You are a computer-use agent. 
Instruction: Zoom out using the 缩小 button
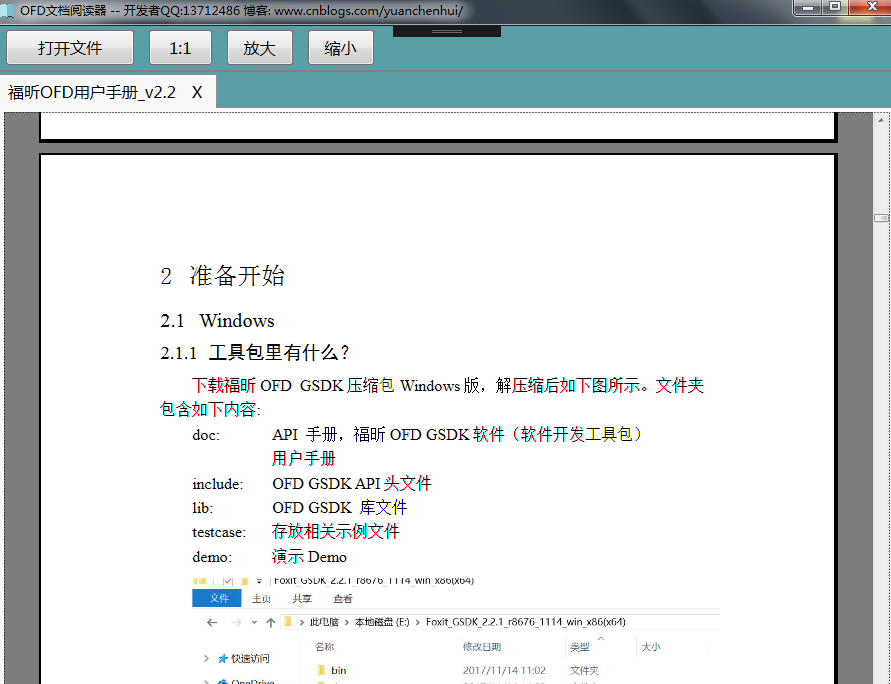point(340,48)
